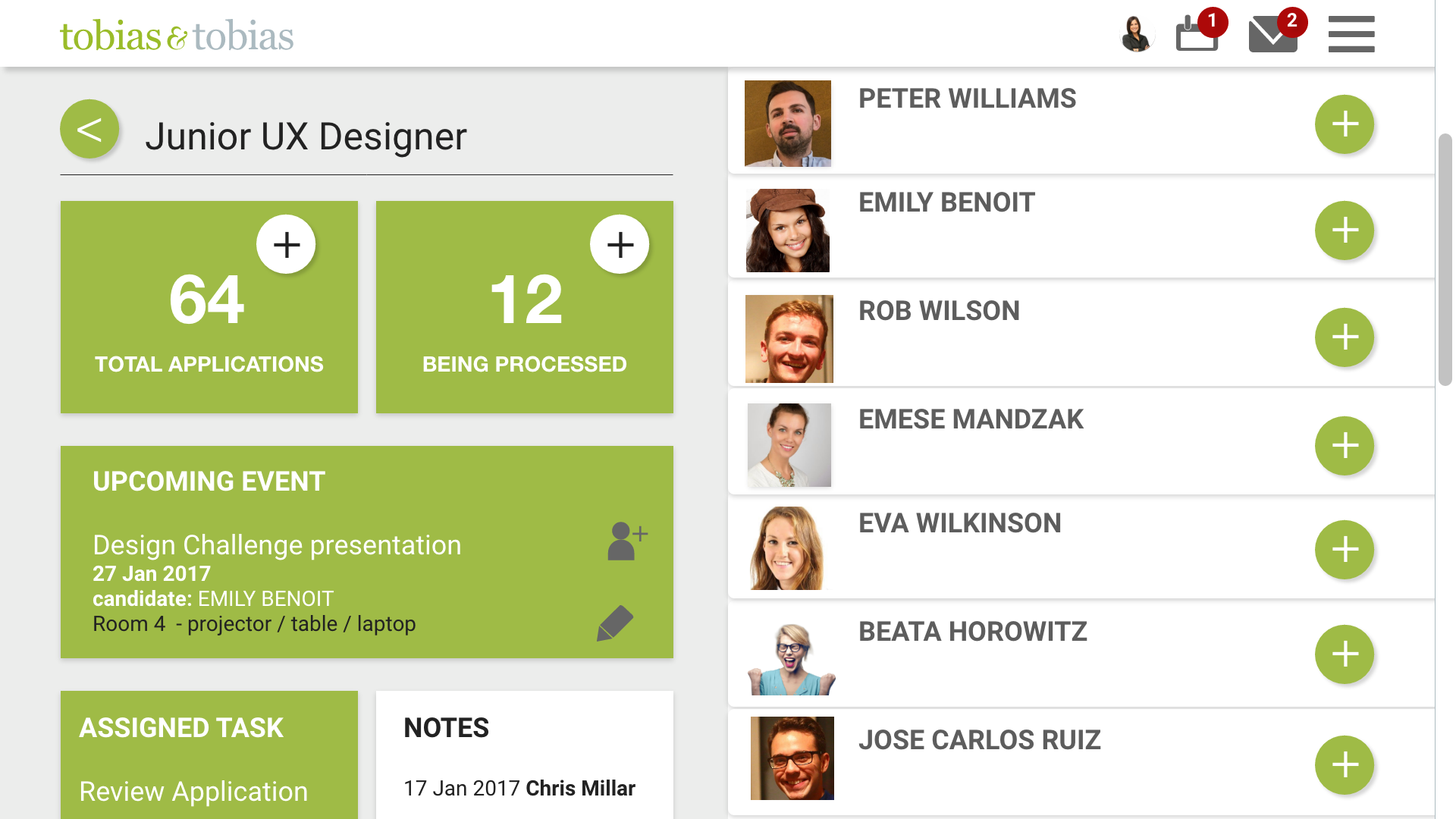Open the Review Application assigned task

tap(193, 791)
